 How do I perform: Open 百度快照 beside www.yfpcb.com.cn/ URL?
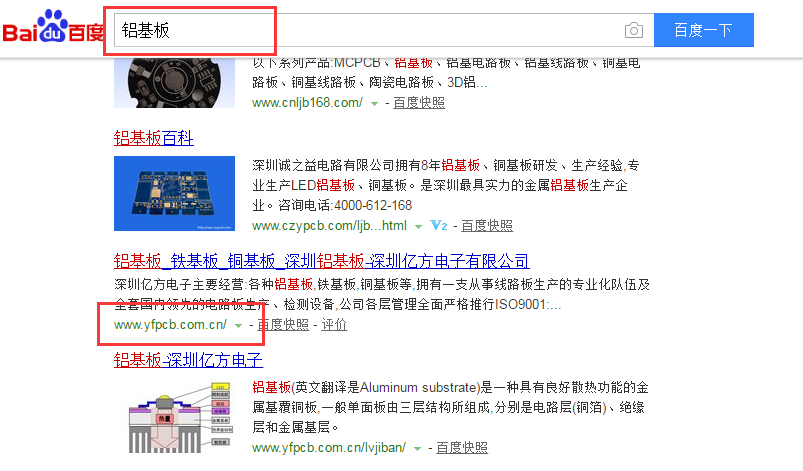point(283,325)
